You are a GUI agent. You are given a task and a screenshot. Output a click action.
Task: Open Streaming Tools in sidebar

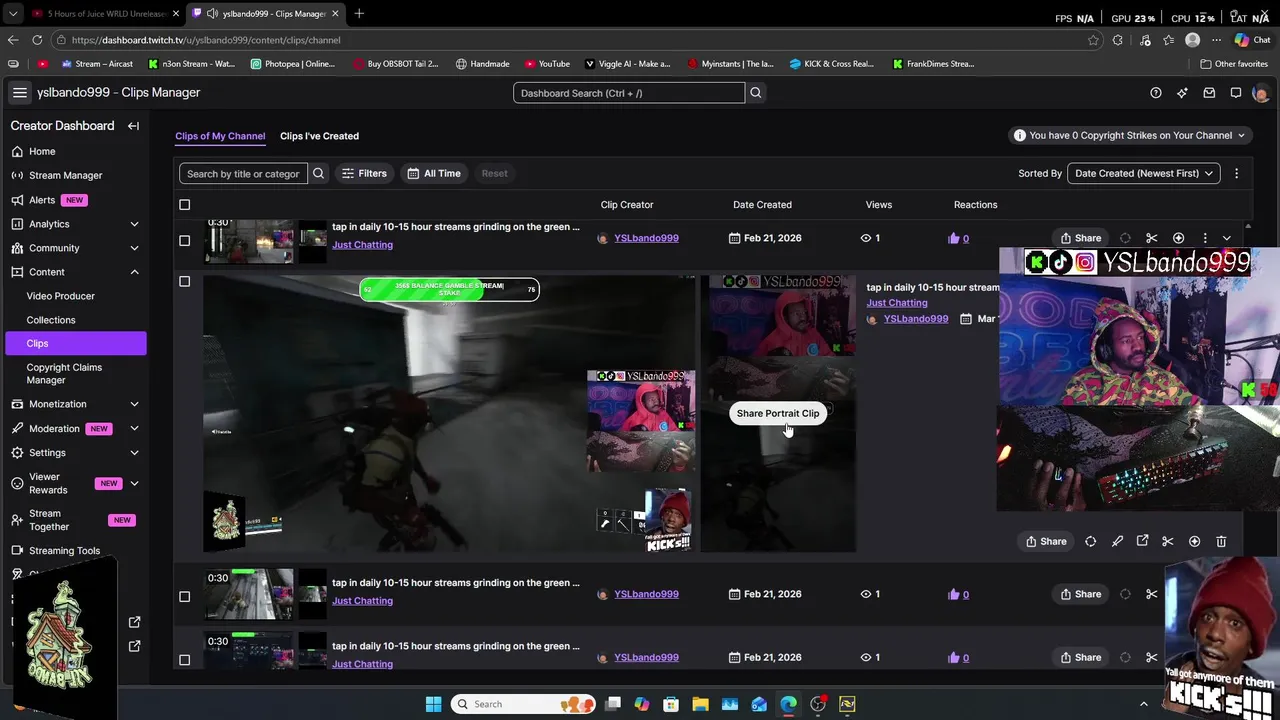tap(64, 551)
